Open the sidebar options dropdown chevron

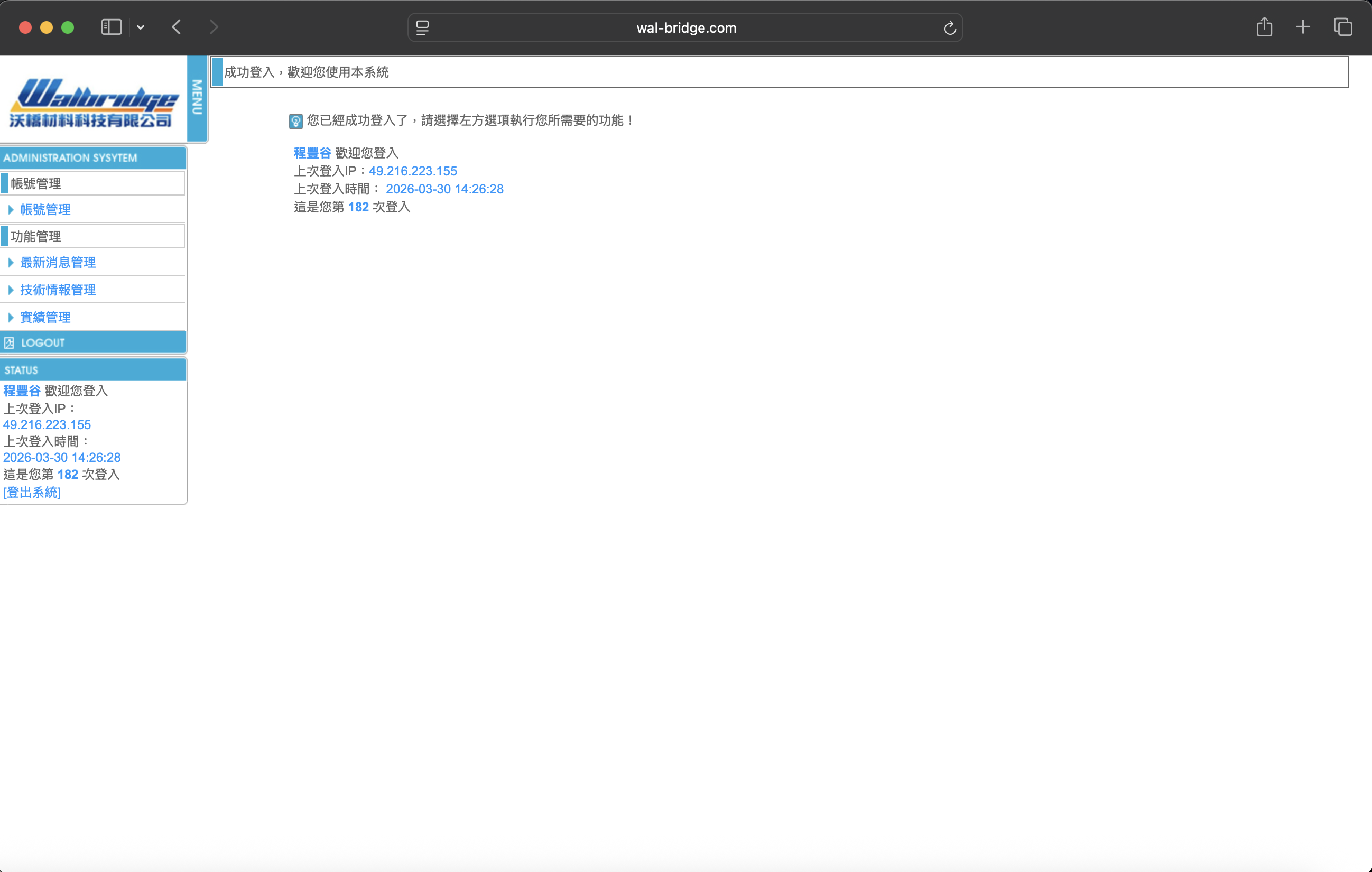pyautogui.click(x=141, y=27)
